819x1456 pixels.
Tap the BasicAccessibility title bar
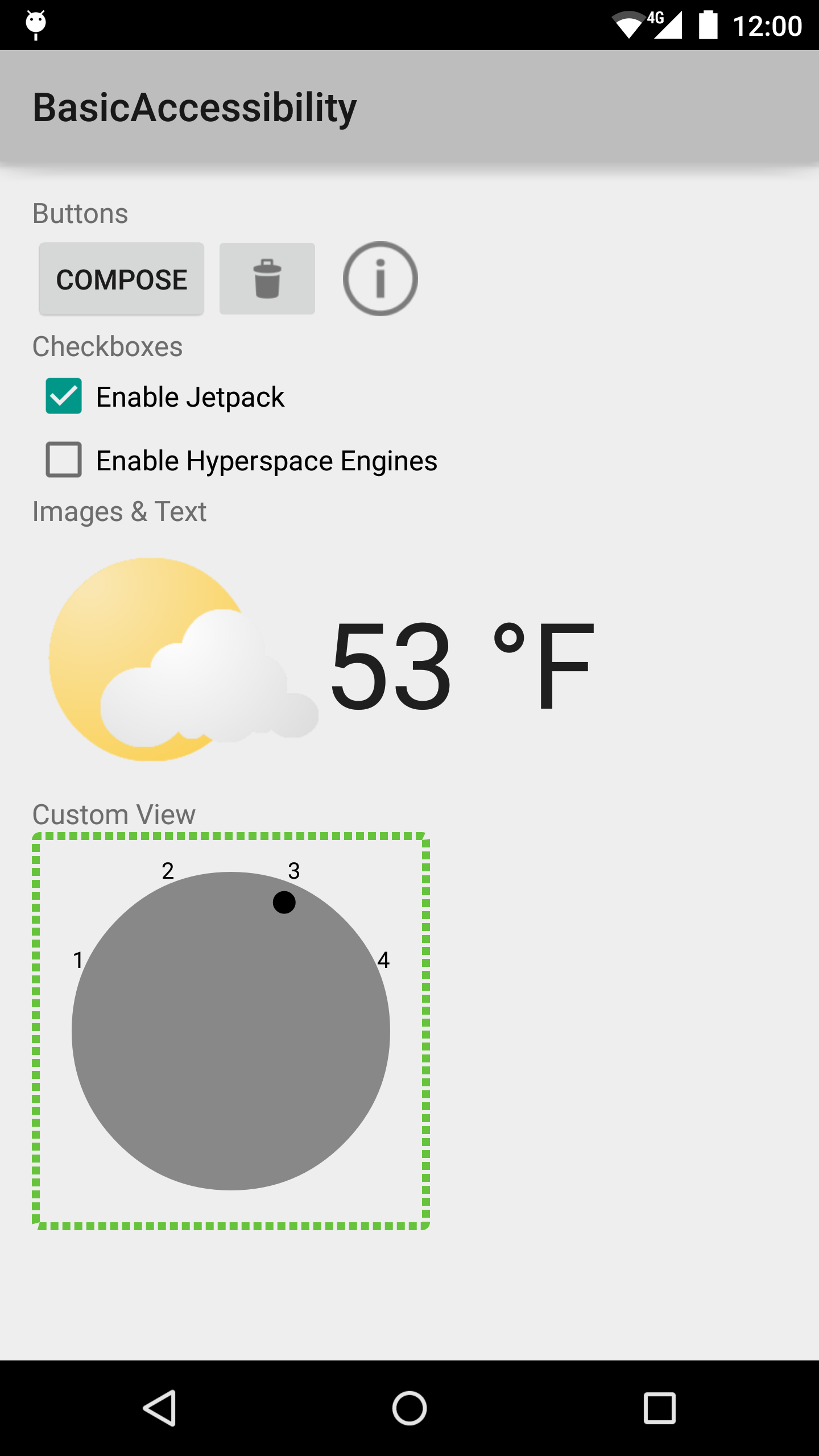tap(195, 107)
